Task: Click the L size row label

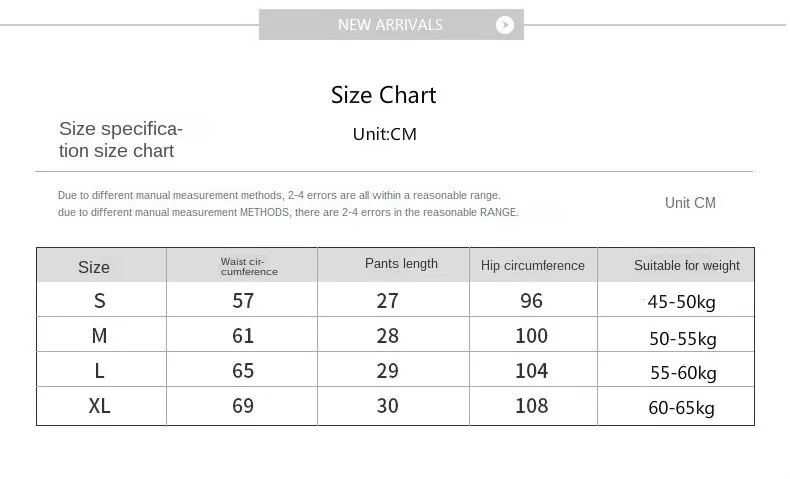Action: 100,371
